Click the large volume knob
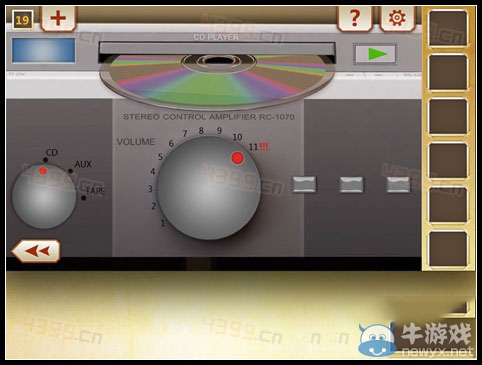Image resolution: width=482 pixels, height=365 pixels. click(209, 188)
